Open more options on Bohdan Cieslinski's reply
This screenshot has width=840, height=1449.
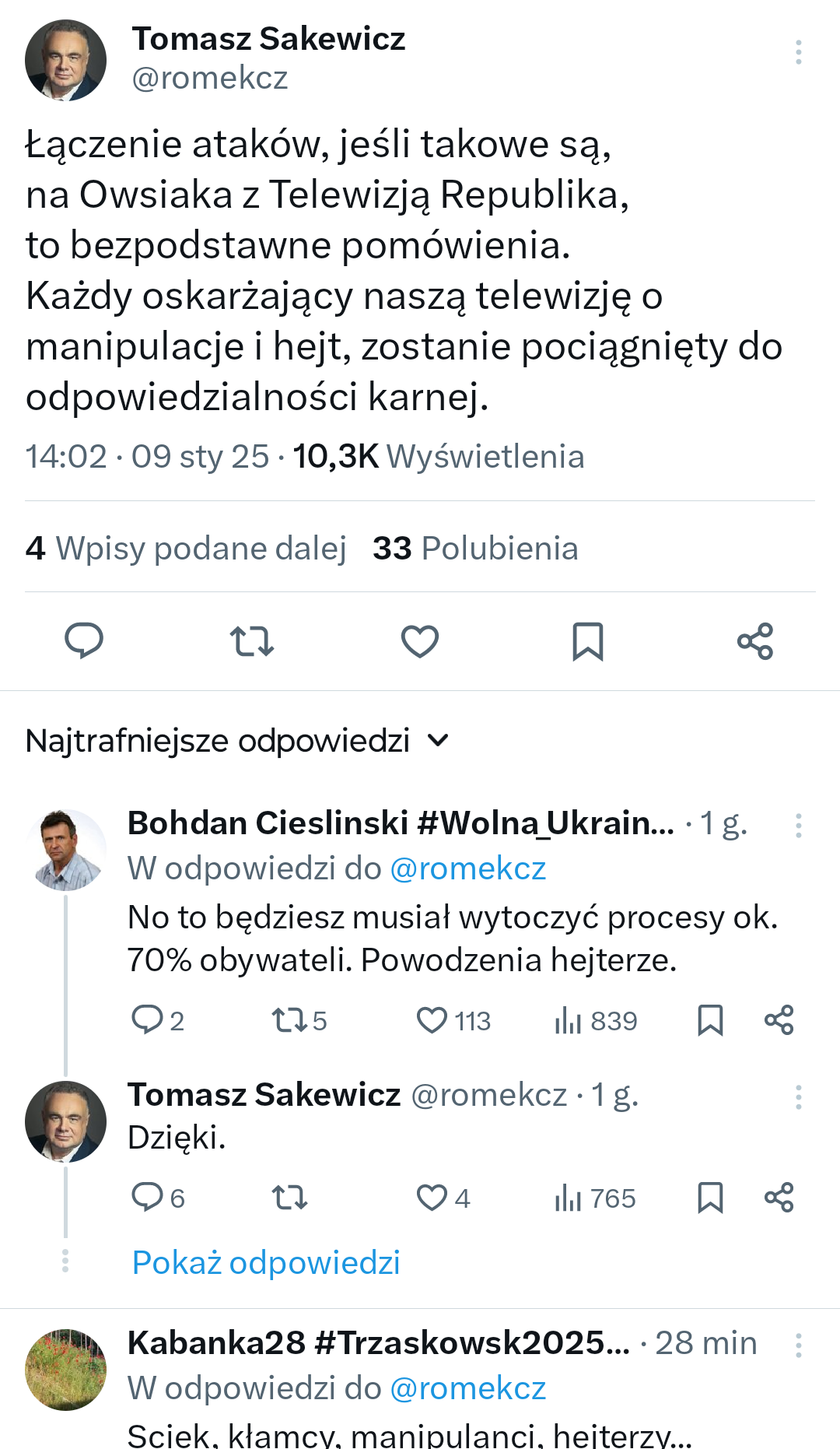tap(798, 826)
